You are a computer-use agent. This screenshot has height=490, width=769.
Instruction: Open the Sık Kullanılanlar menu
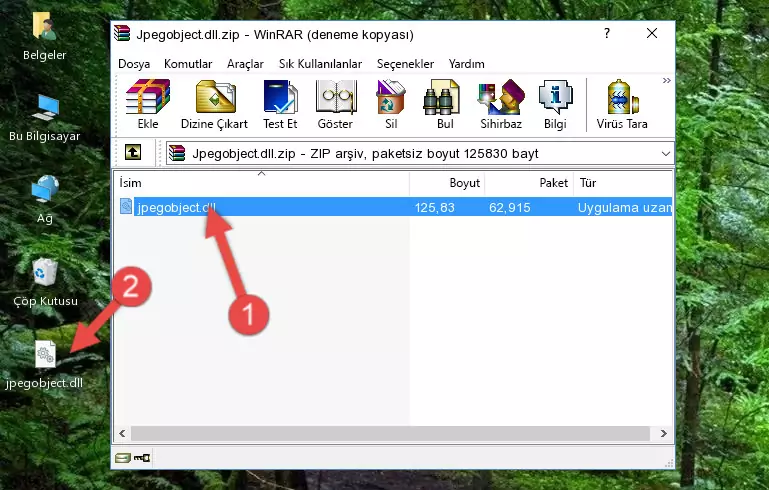[x=320, y=64]
